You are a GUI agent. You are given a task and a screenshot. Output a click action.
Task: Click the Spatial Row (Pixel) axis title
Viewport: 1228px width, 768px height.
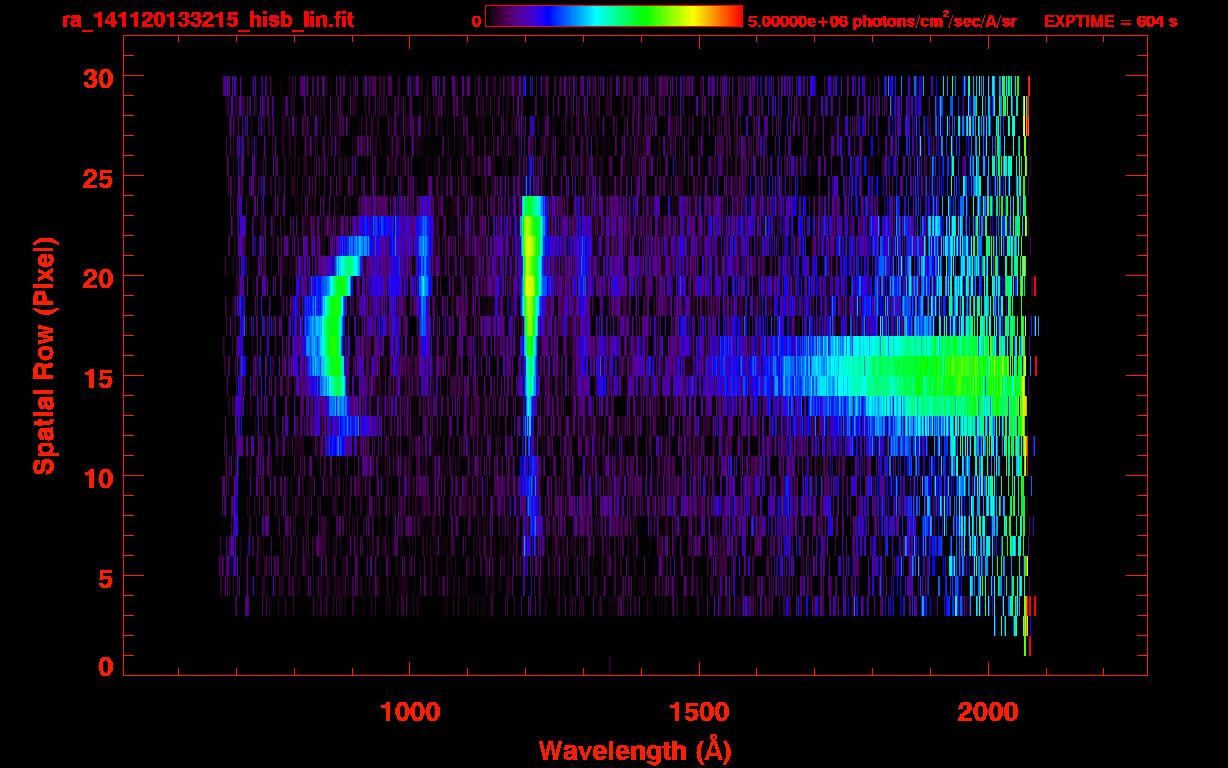click(44, 355)
